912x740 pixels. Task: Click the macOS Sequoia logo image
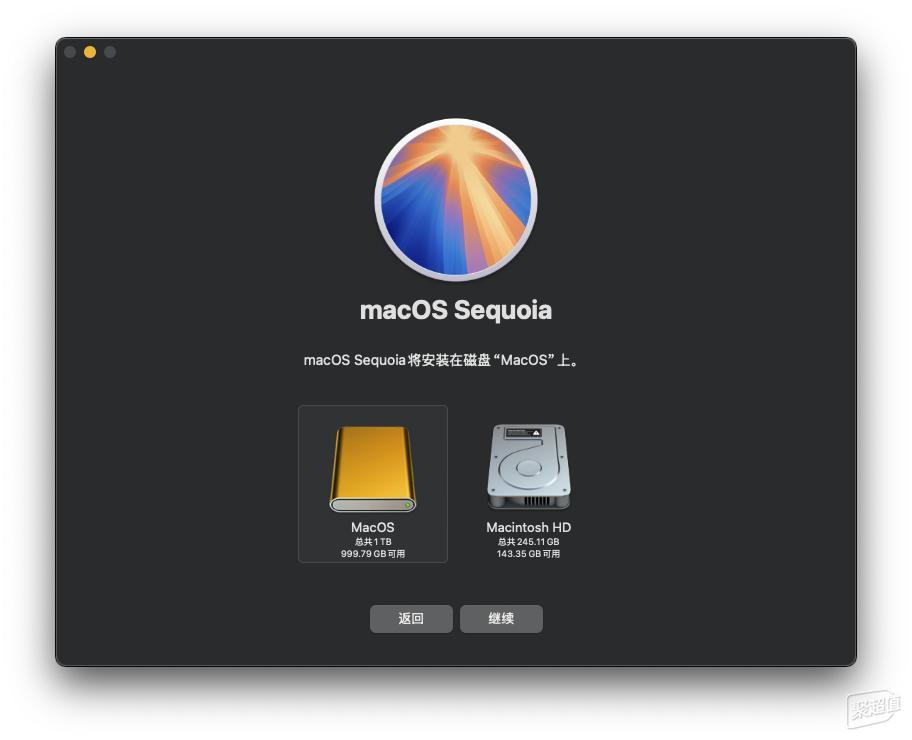(x=456, y=200)
